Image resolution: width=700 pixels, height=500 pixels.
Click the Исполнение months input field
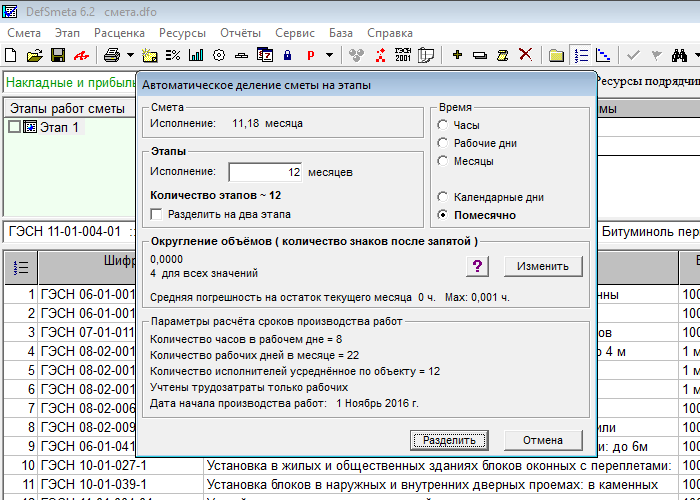[x=266, y=172]
